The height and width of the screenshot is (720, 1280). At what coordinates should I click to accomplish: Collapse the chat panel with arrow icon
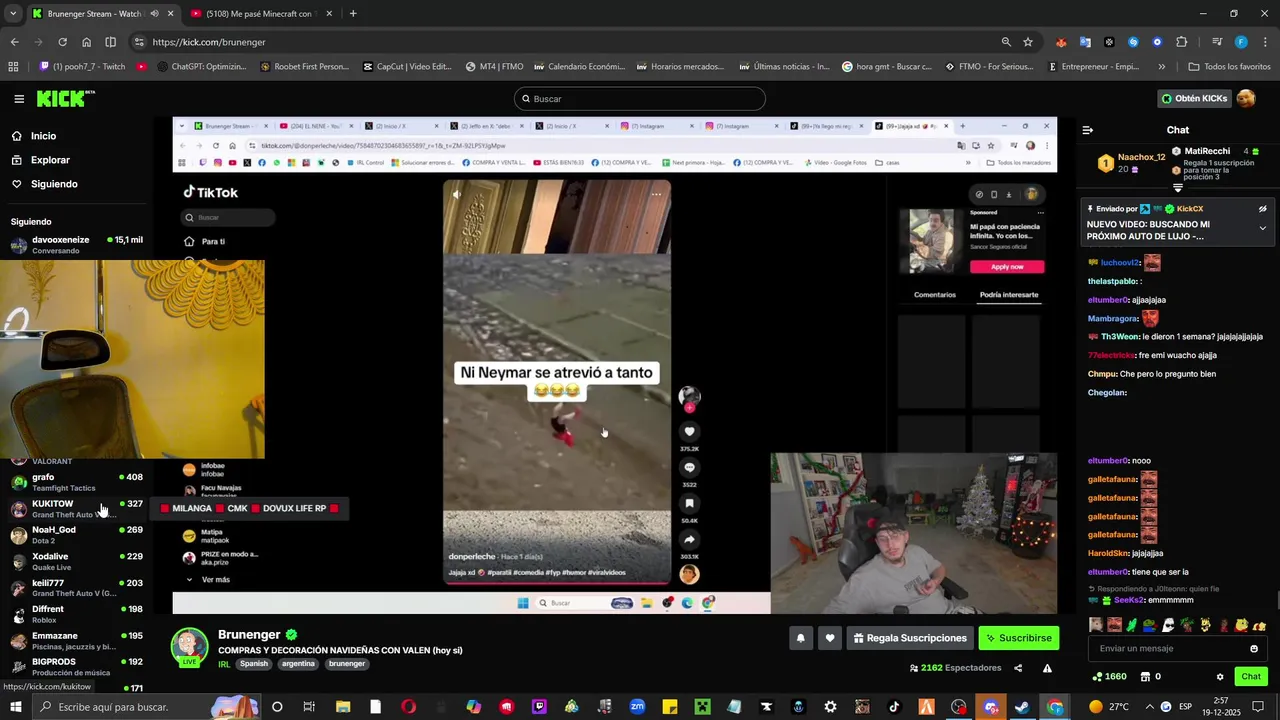click(x=1088, y=130)
